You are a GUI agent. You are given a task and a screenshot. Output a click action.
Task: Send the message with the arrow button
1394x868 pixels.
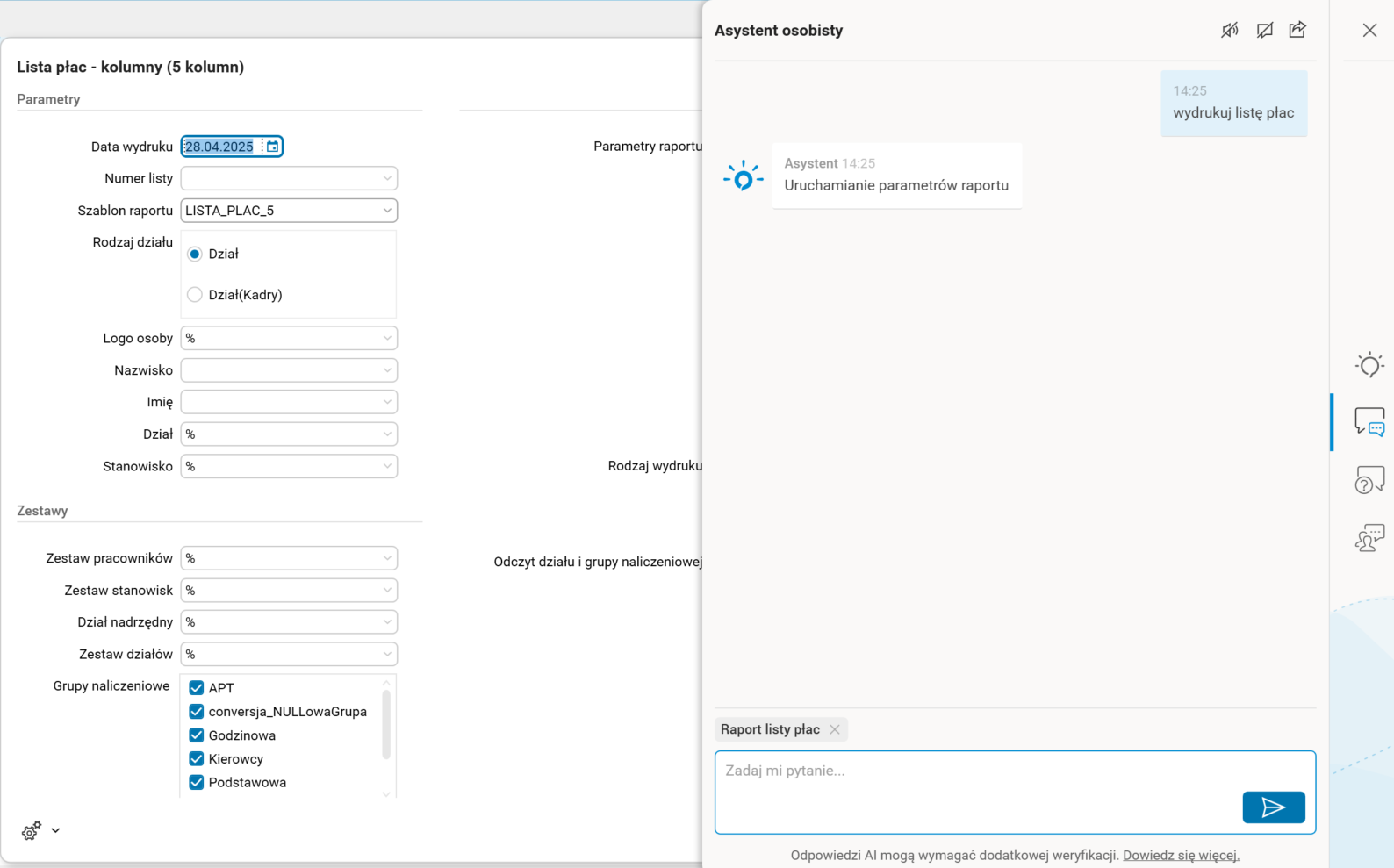1274,807
